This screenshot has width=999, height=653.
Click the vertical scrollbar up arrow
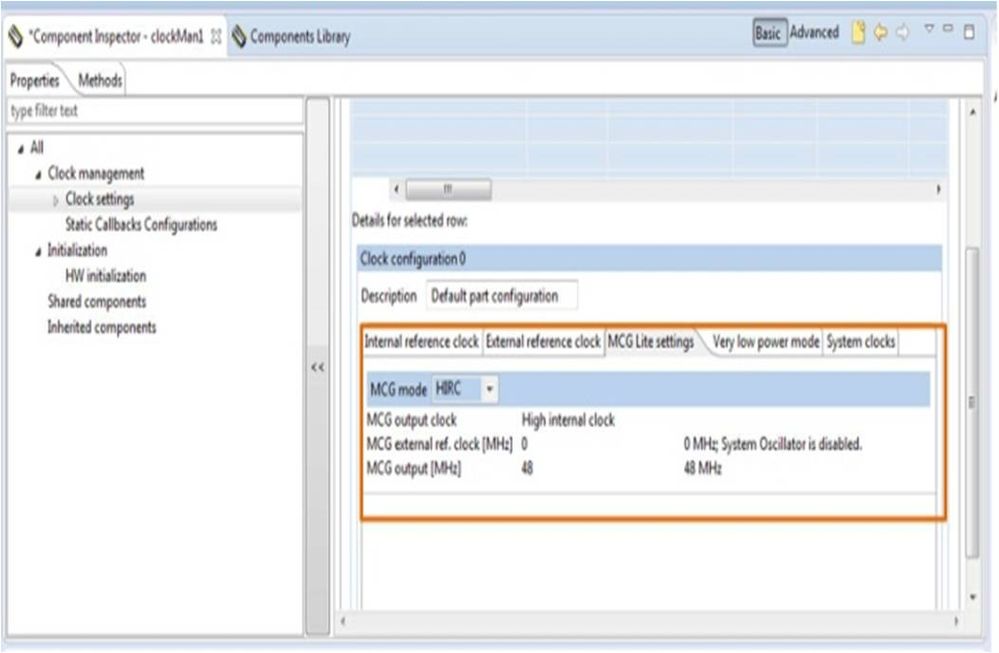pyautogui.click(x=973, y=112)
